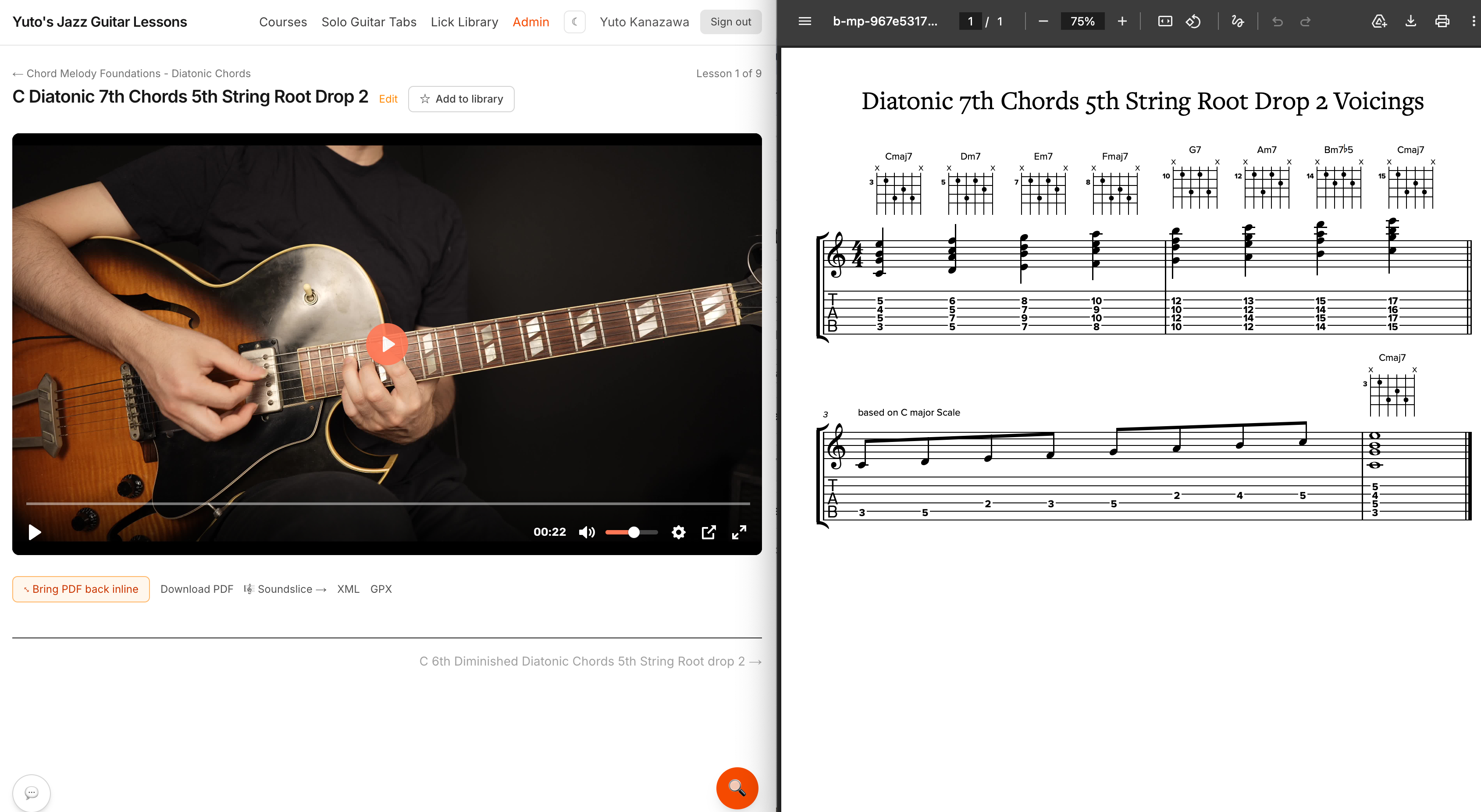The image size is (1481, 812).
Task: Open PDF viewer more actions menu
Action: click(1473, 21)
